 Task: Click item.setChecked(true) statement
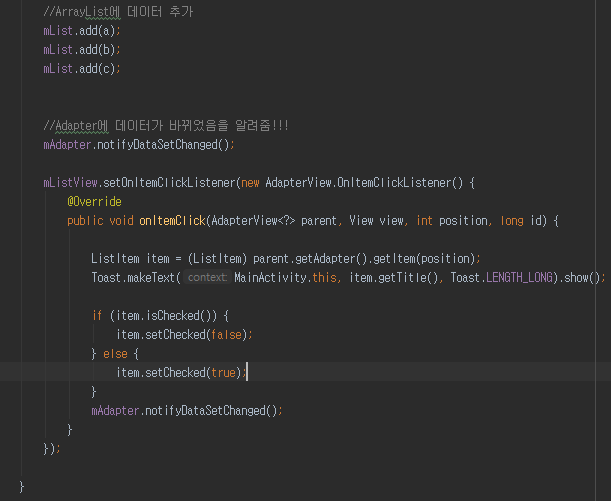click(x=181, y=373)
